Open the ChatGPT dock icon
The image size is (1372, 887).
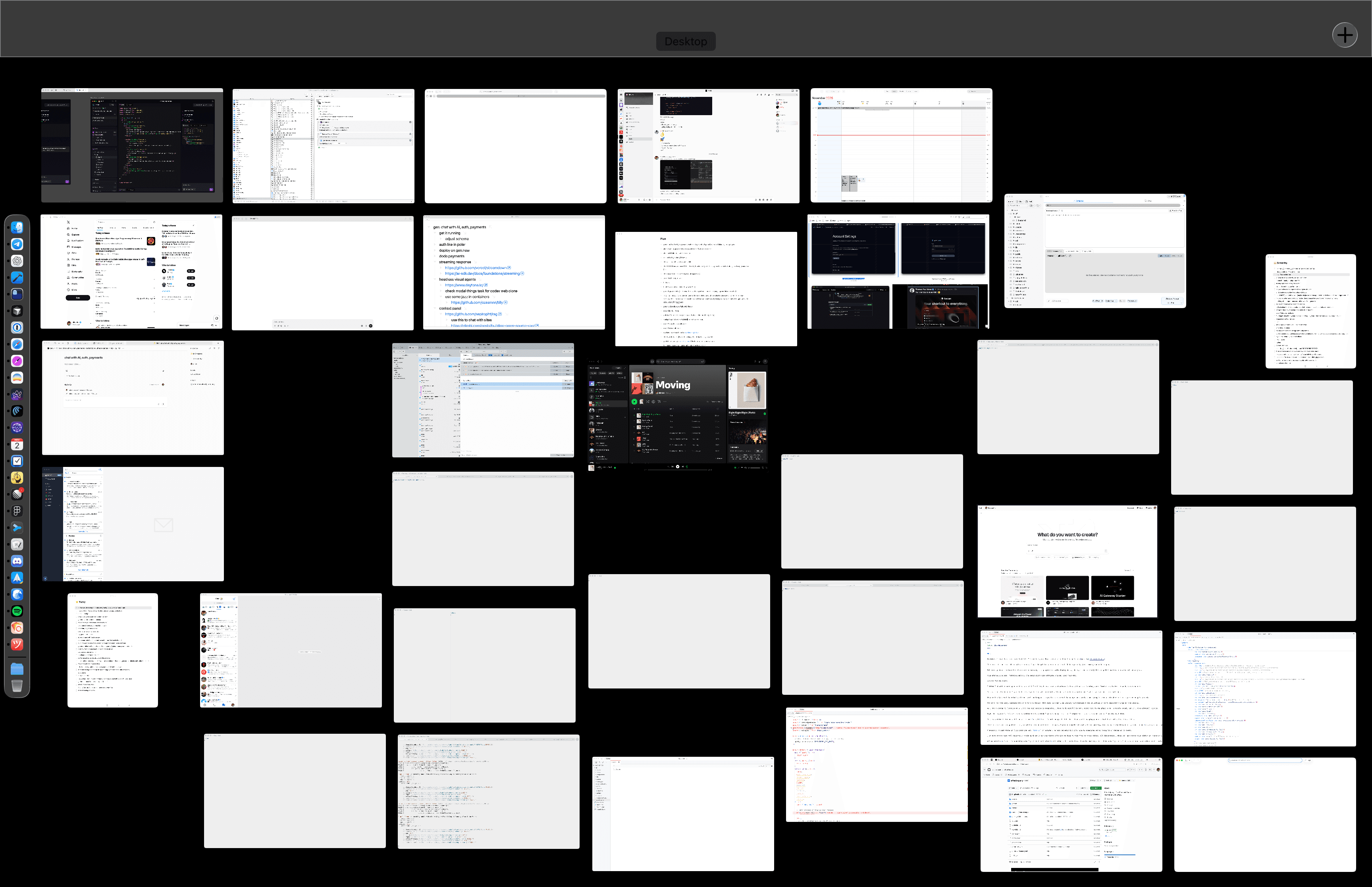17,261
